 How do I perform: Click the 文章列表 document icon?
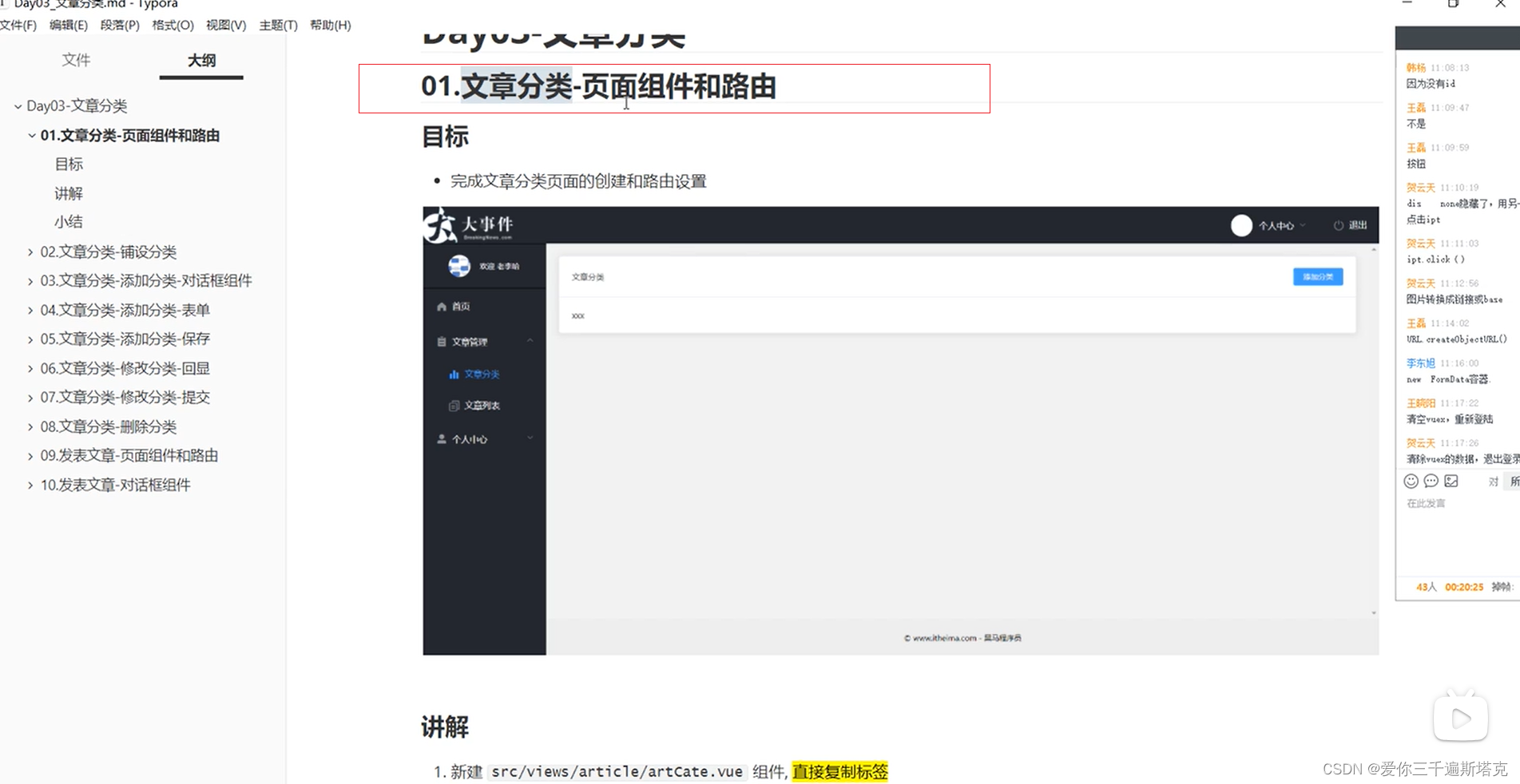(454, 406)
